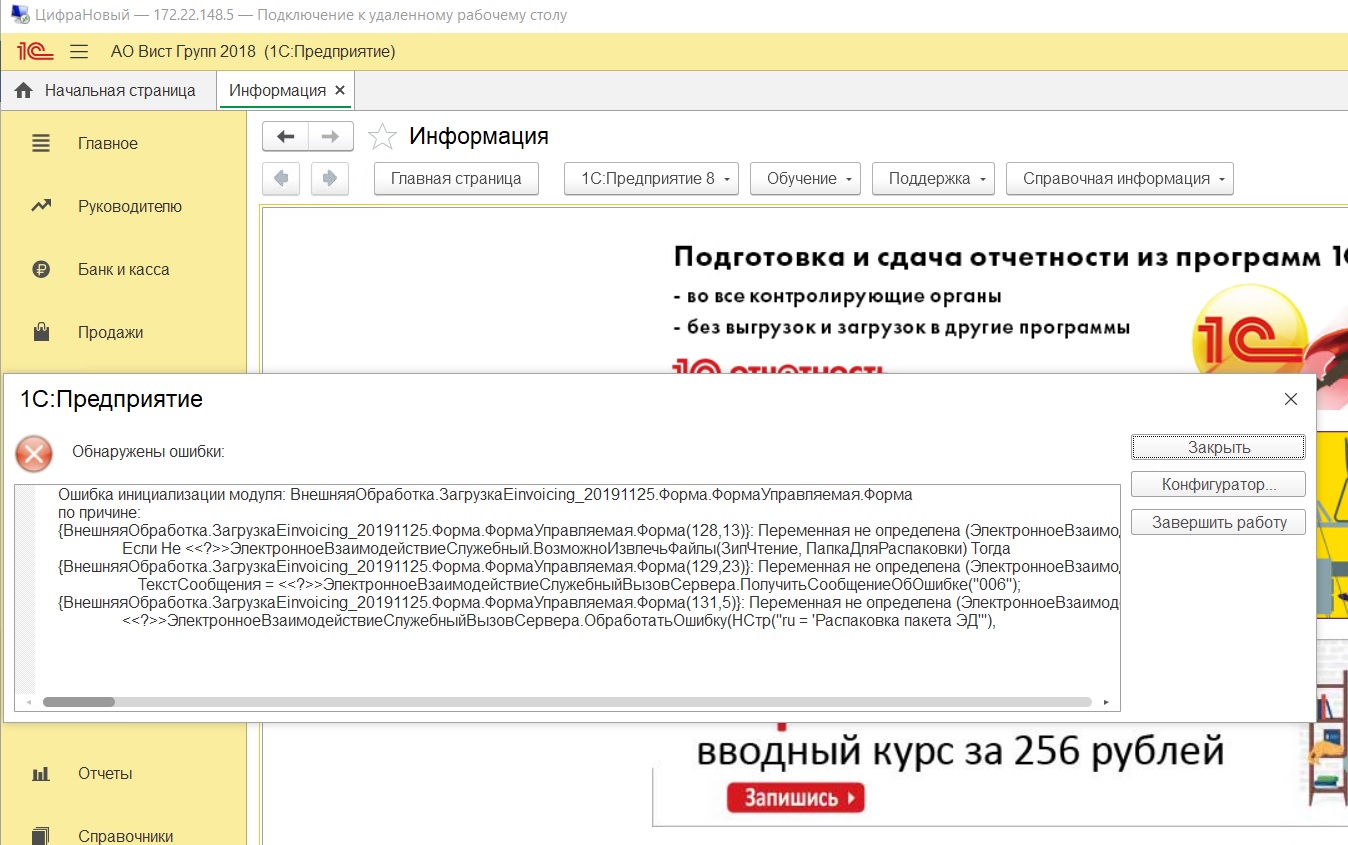Click the Справочники books icon

(41, 836)
